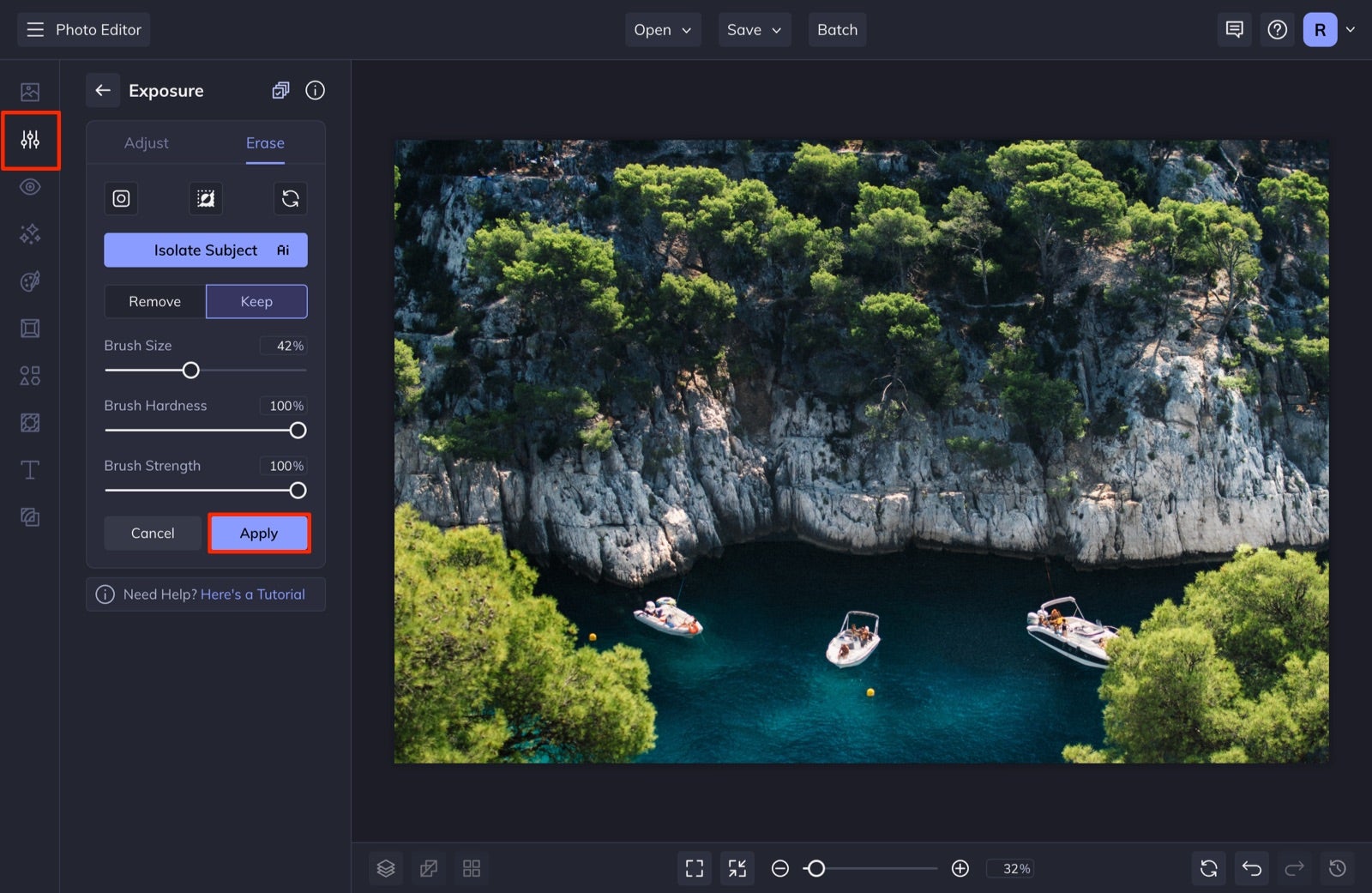Expand the account menu chevron top right

[x=1351, y=29]
